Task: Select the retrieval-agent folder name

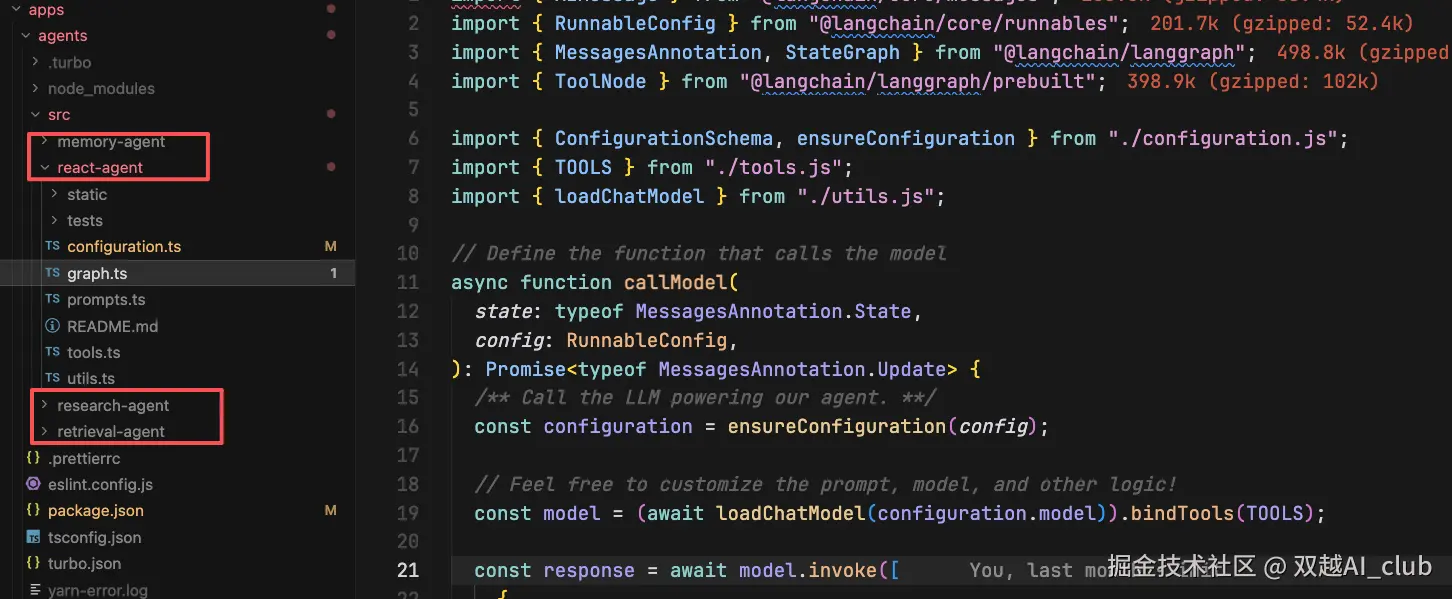Action: tap(111, 431)
